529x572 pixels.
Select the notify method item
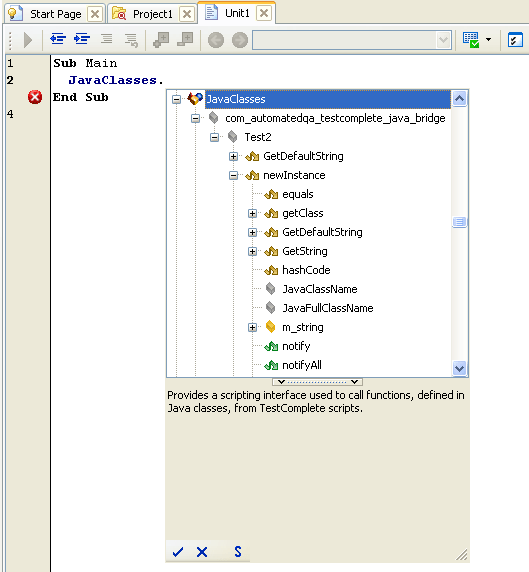pyautogui.click(x=296, y=346)
